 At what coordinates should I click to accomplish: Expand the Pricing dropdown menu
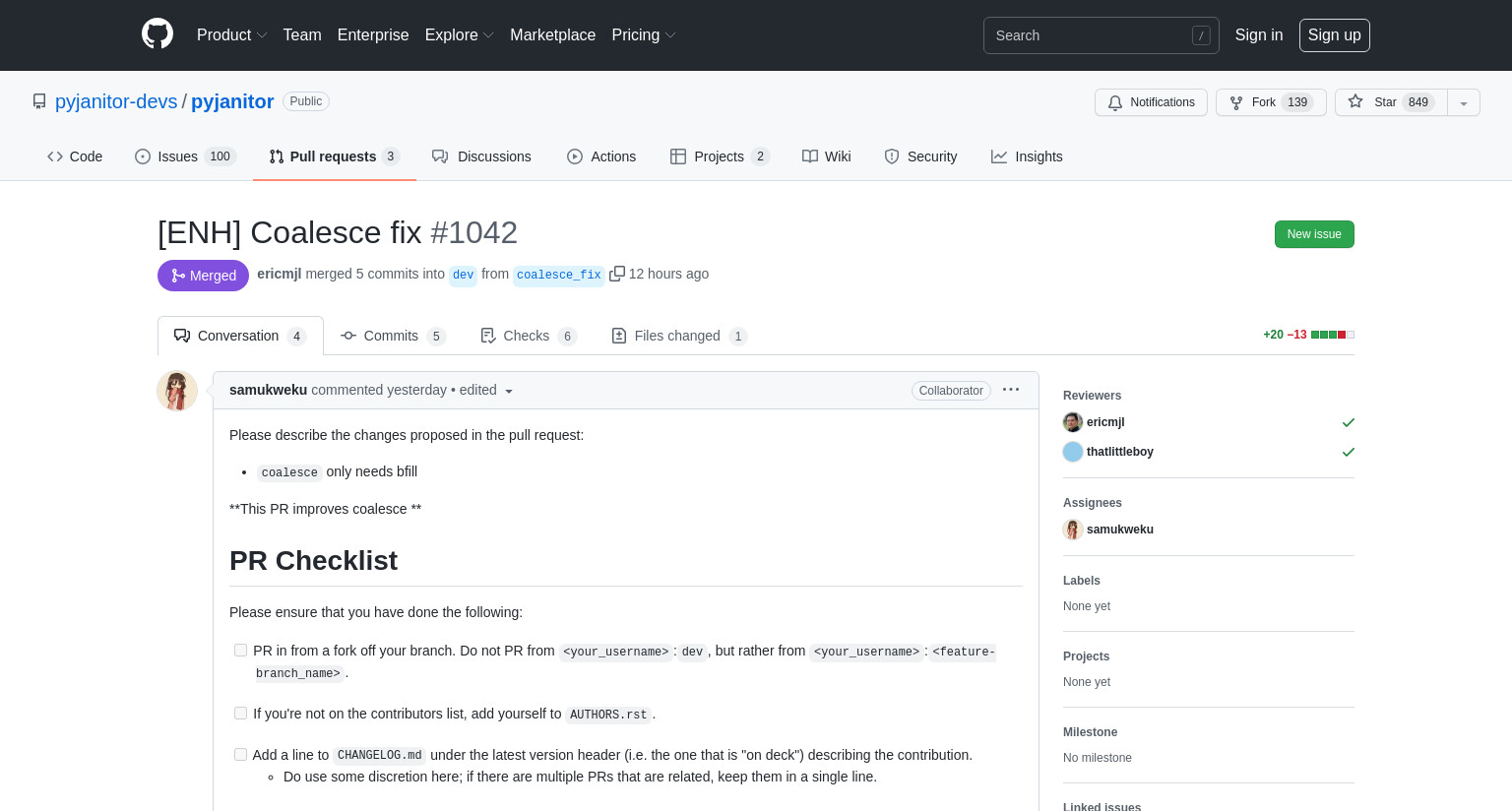click(x=644, y=35)
